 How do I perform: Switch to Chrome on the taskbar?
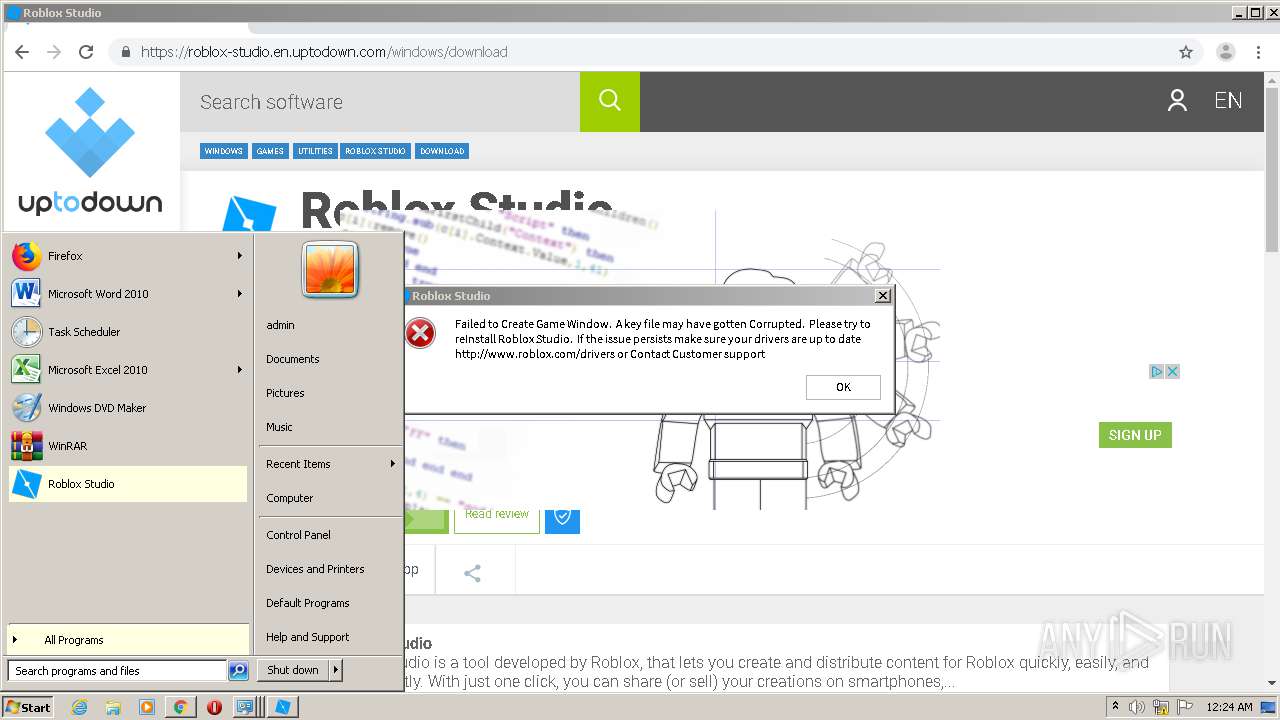(x=180, y=707)
